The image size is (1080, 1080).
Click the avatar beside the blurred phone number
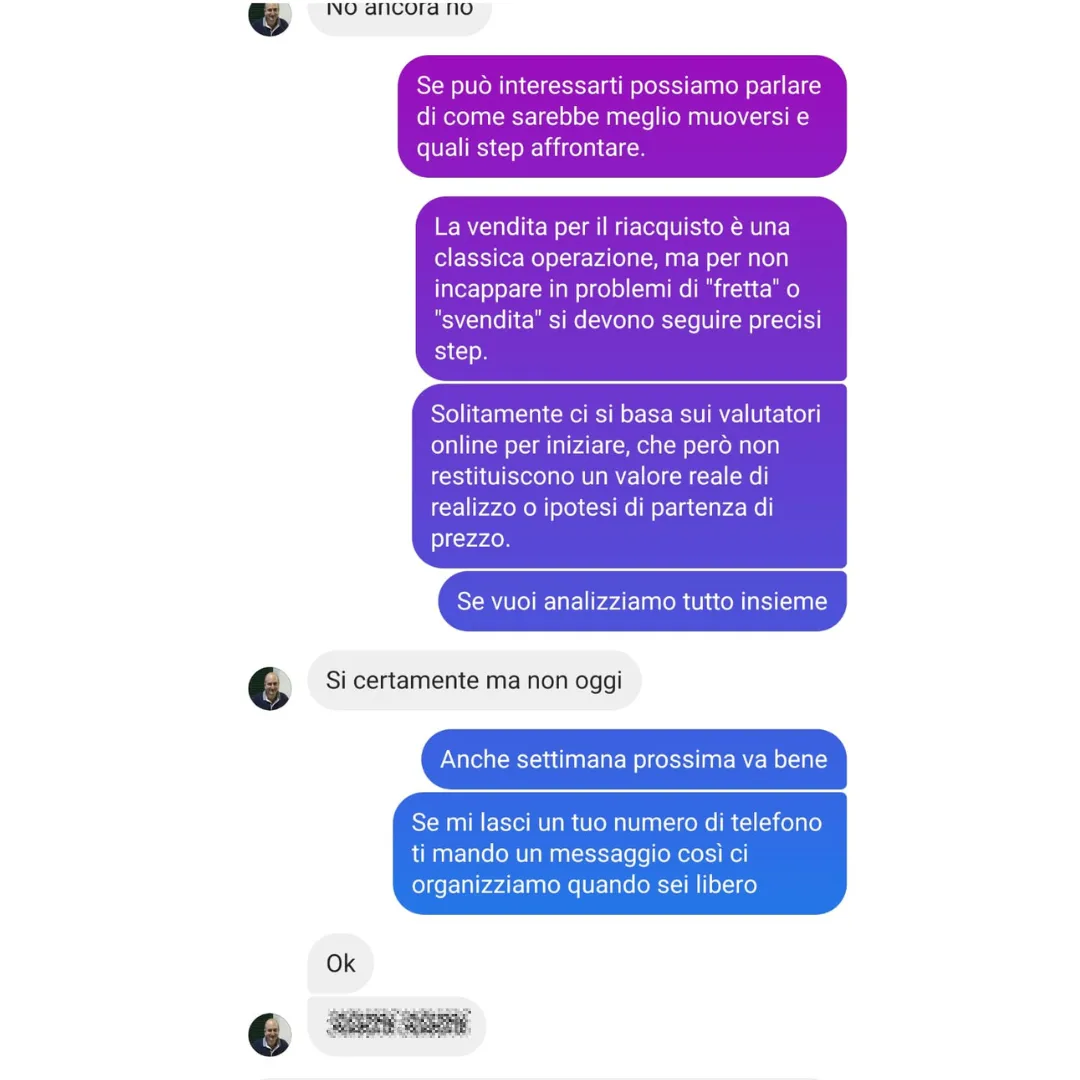coord(269,1035)
